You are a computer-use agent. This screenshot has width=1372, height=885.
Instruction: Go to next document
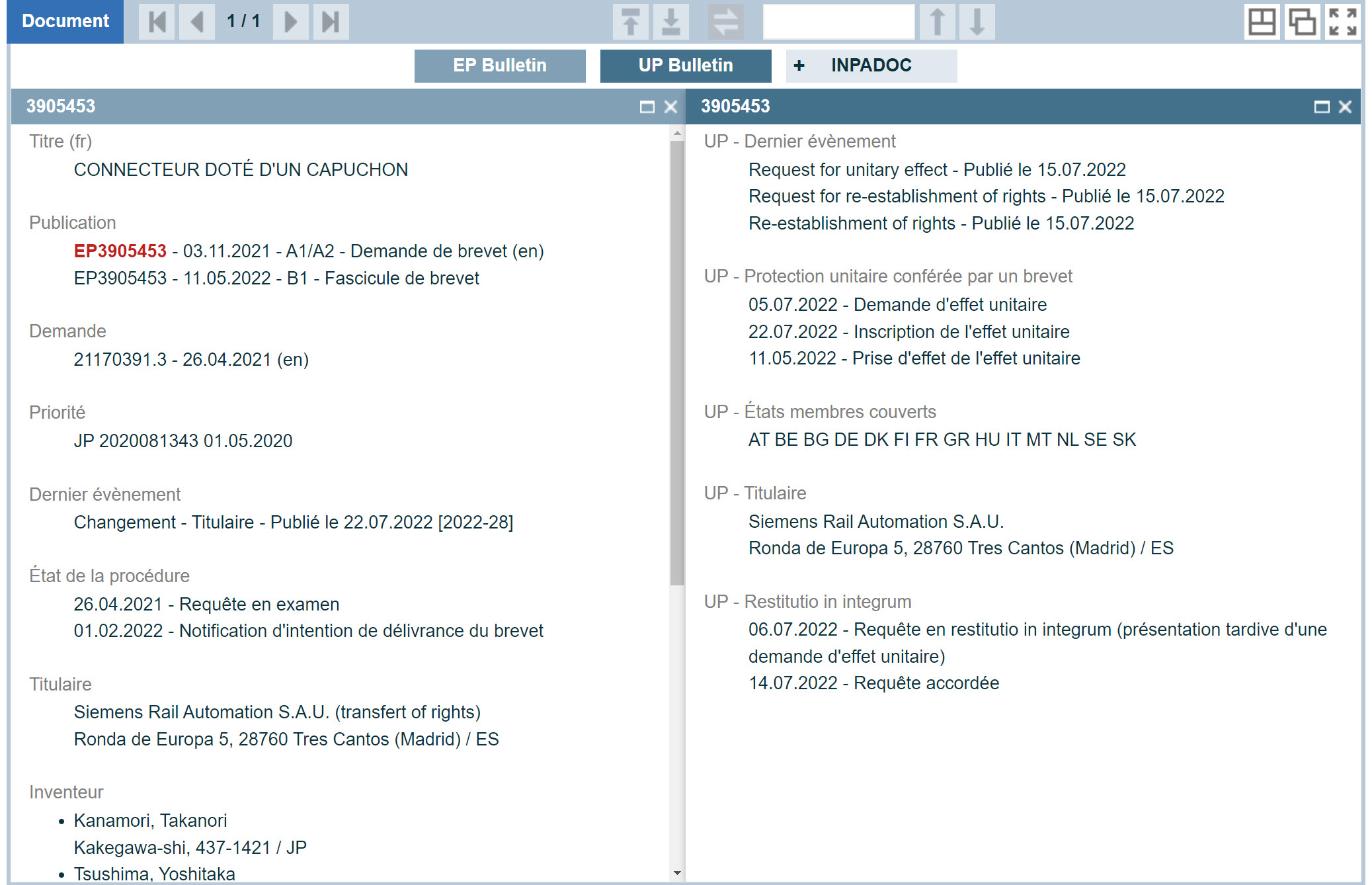pyautogui.click(x=290, y=22)
